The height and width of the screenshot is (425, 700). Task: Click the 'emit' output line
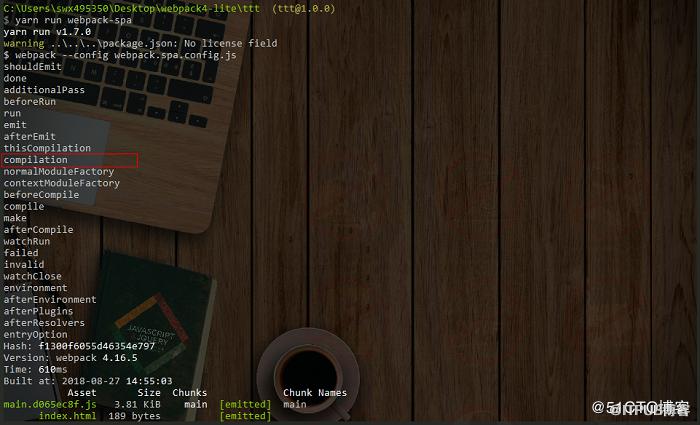tap(15, 125)
